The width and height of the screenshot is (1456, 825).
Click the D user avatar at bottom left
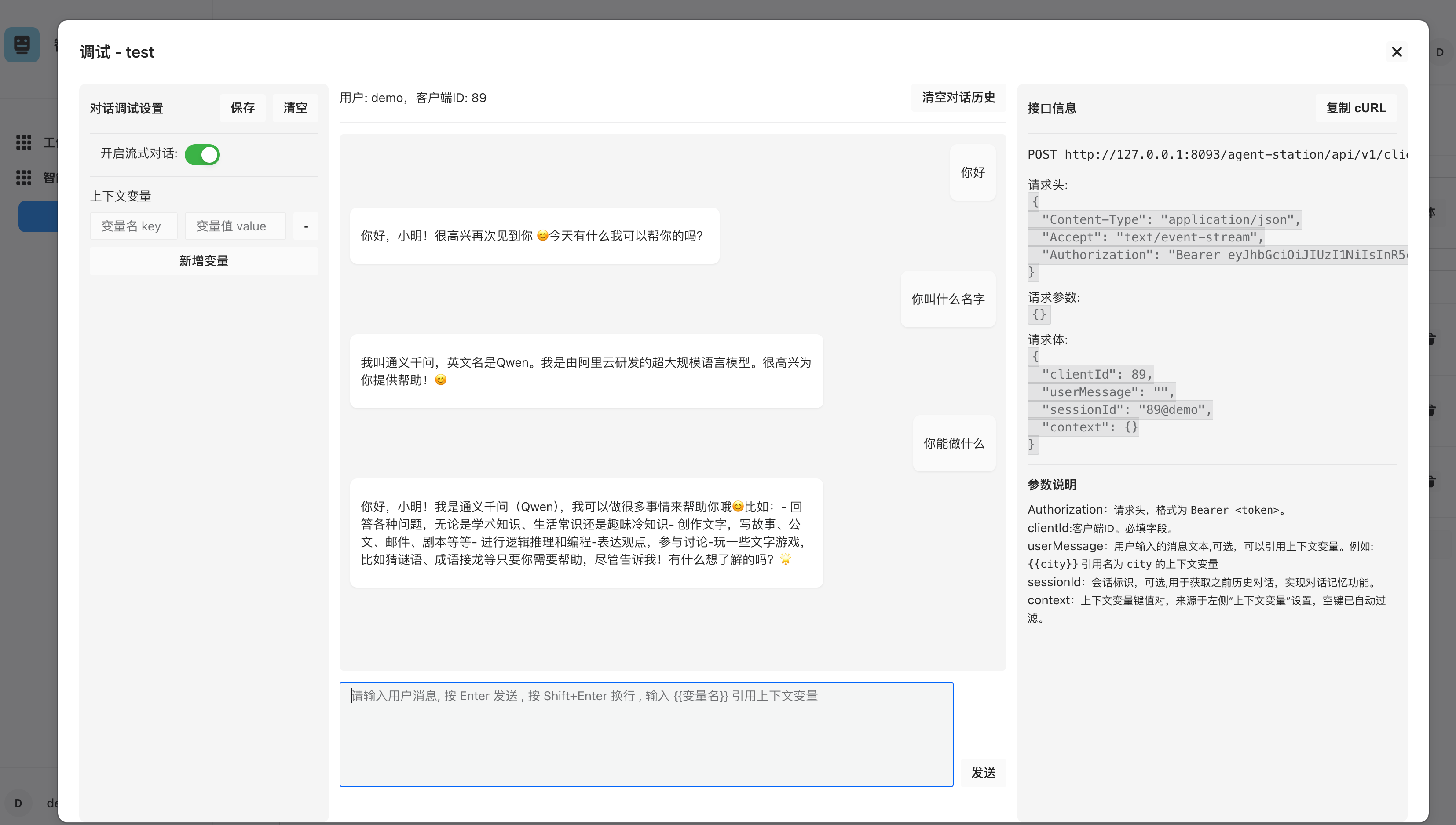(18, 803)
